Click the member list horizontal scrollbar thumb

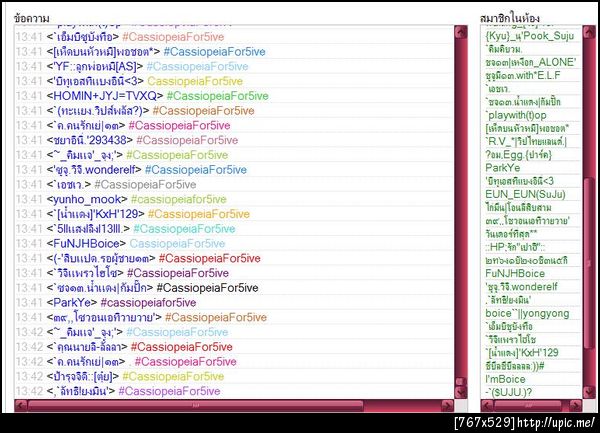pos(528,405)
